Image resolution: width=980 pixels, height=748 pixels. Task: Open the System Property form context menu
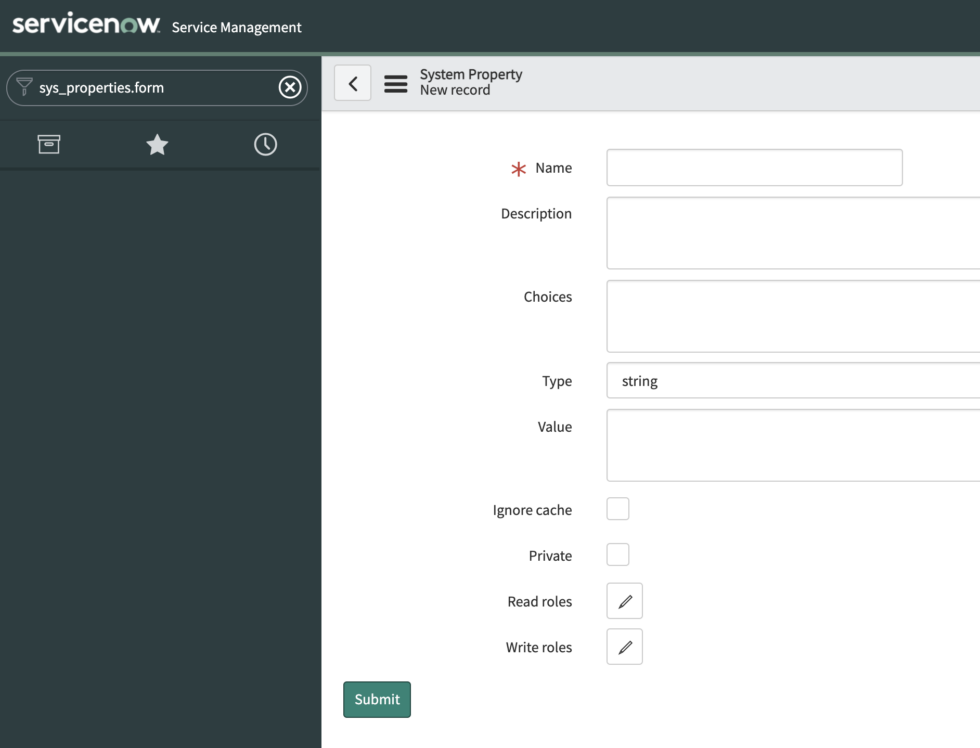pyautogui.click(x=396, y=84)
